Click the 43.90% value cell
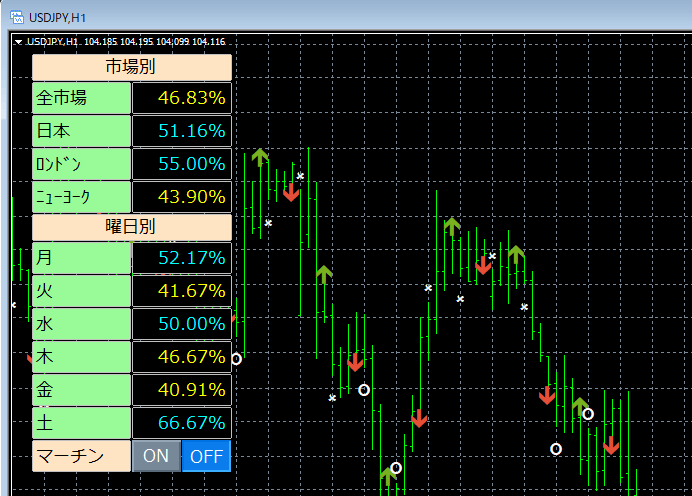 click(x=182, y=197)
